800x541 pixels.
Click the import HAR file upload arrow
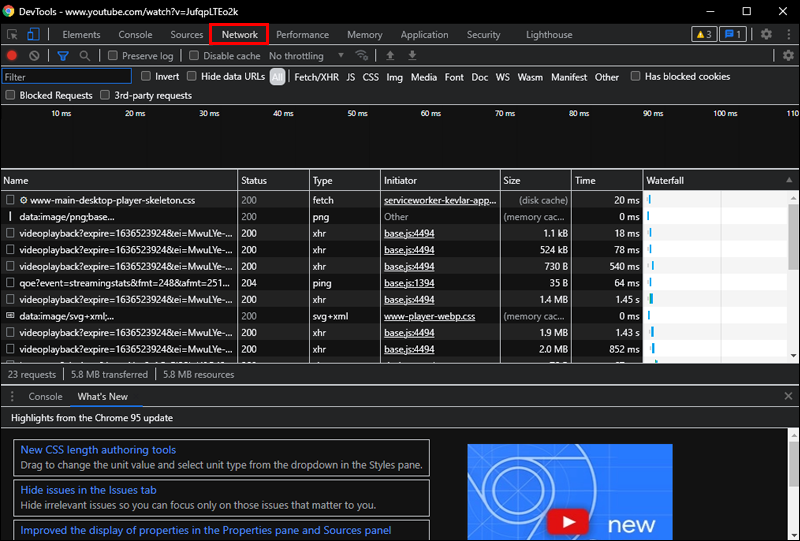click(390, 56)
